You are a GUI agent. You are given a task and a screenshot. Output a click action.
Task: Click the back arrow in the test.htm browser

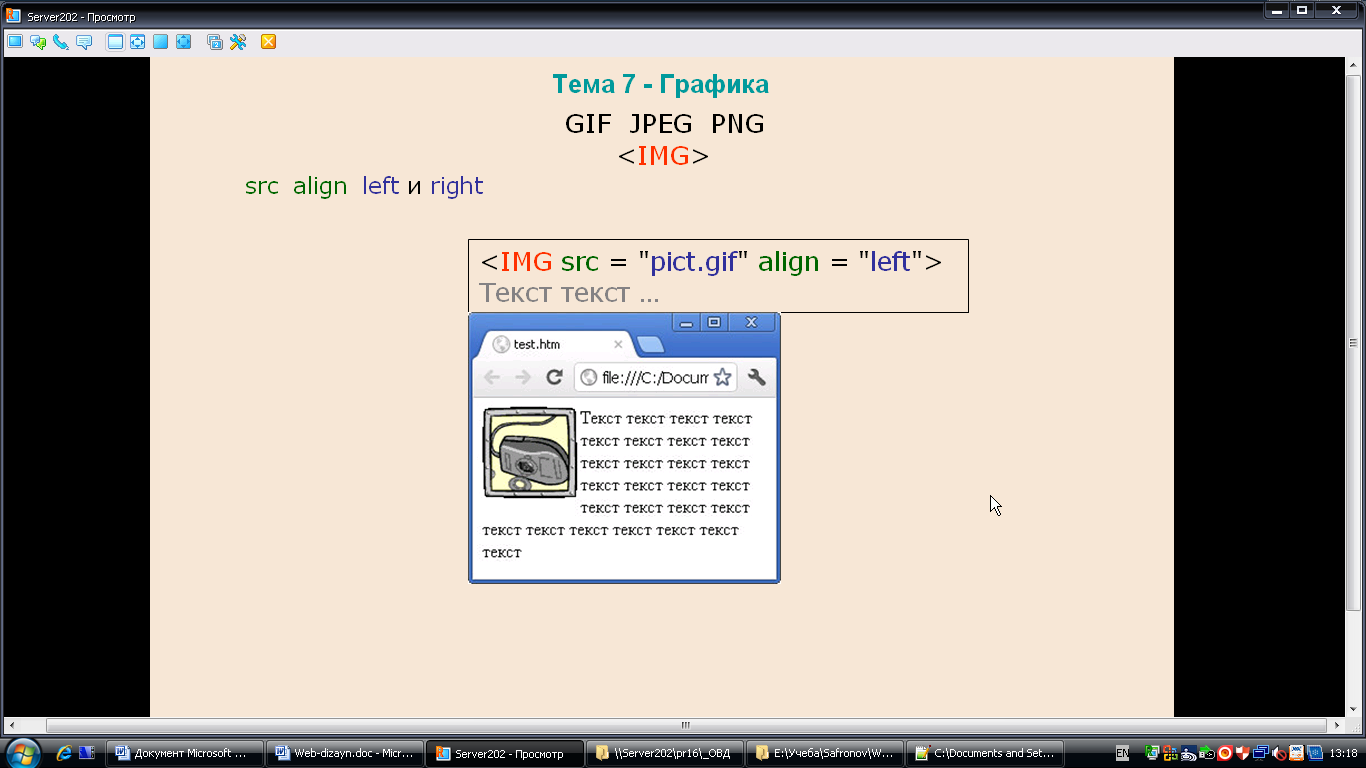492,377
